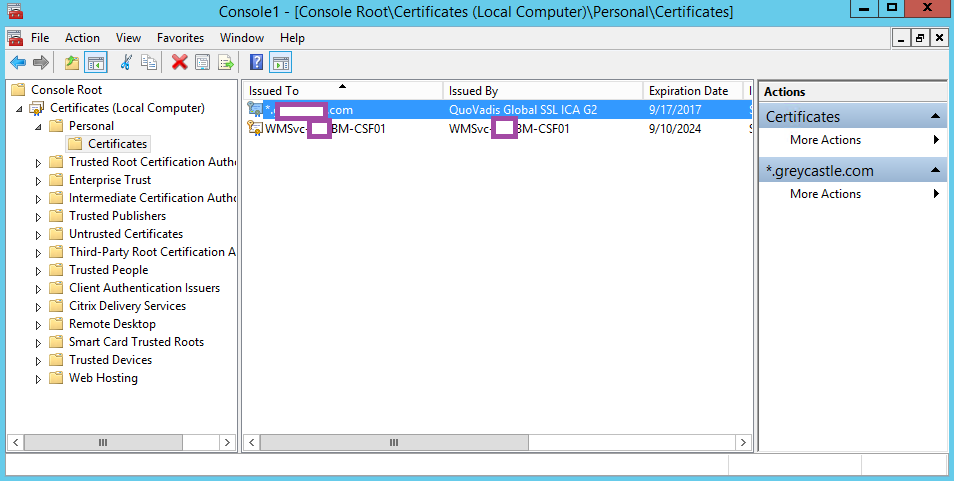The width and height of the screenshot is (954, 481).
Task: Toggle Show/Hide Console Tree icon
Action: [x=96, y=62]
